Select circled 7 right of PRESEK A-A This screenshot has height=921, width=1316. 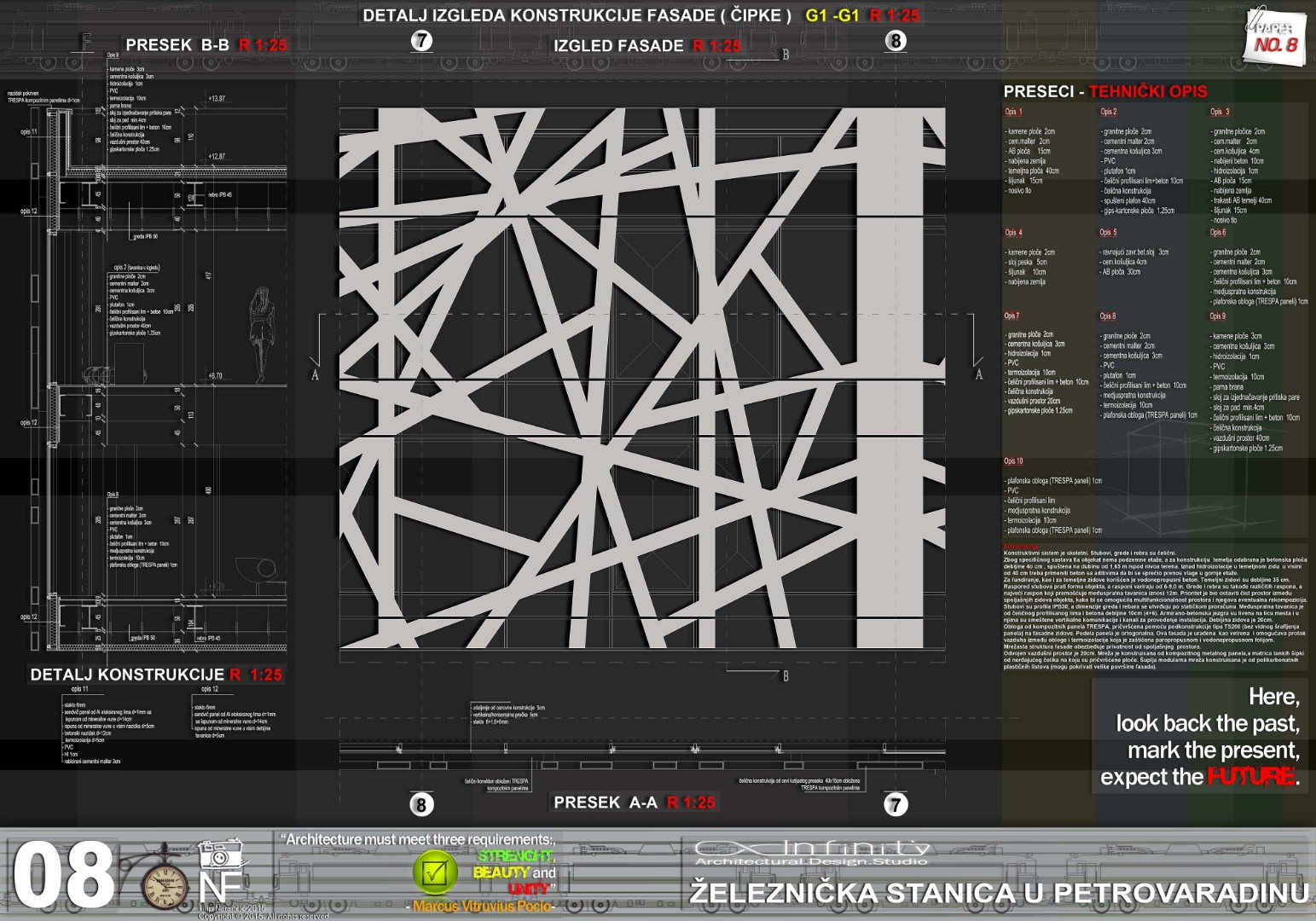896,804
